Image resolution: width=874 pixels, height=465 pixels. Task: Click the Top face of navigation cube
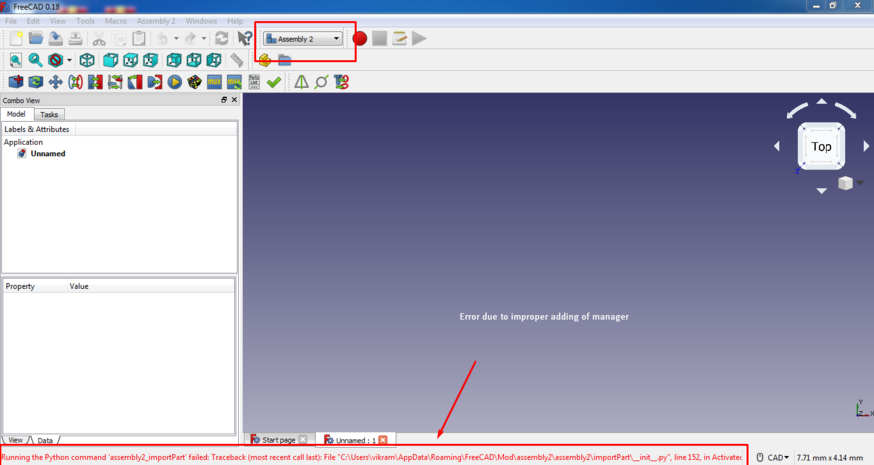pyautogui.click(x=821, y=146)
